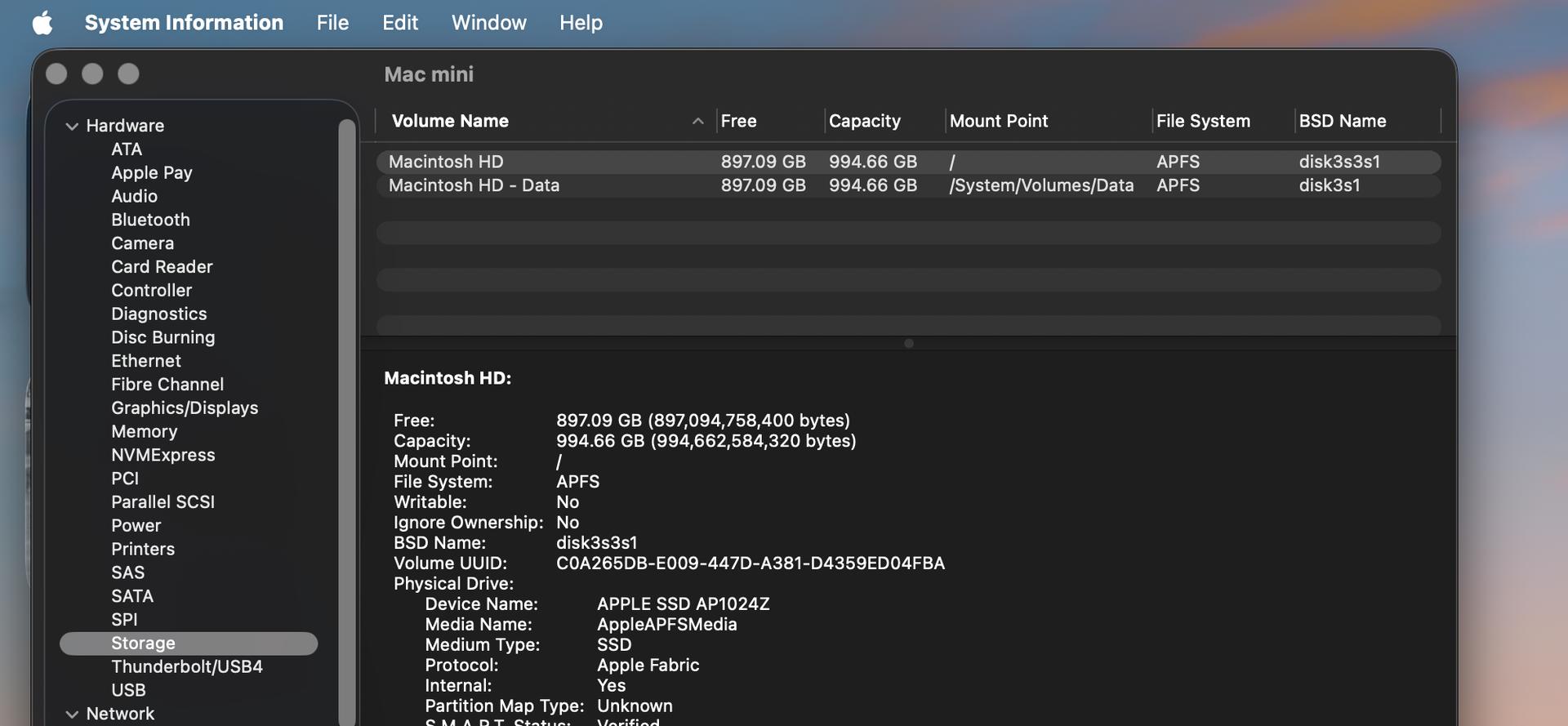Image resolution: width=1568 pixels, height=726 pixels.
Task: Select Camera in the sidebar
Action: click(143, 244)
